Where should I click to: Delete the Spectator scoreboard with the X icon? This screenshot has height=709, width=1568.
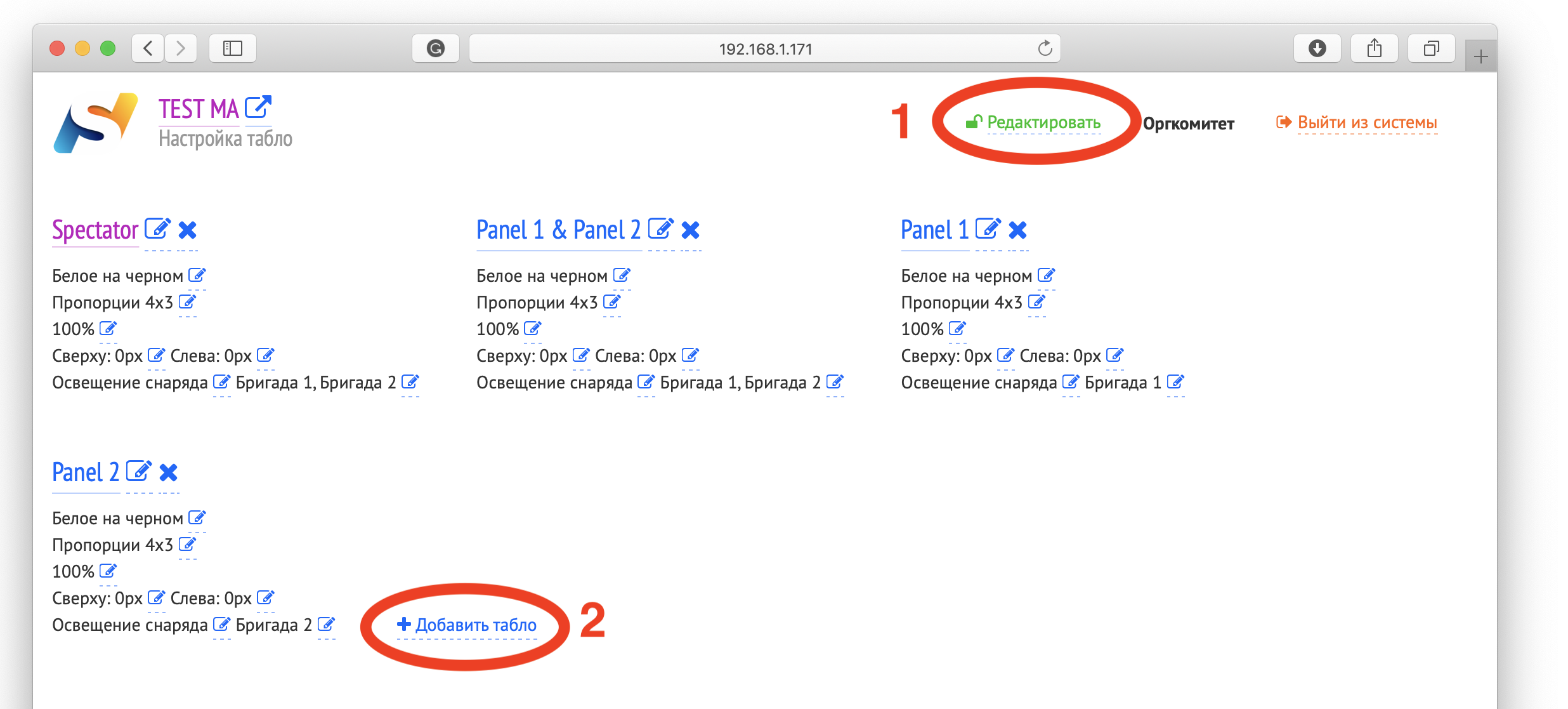pos(188,230)
